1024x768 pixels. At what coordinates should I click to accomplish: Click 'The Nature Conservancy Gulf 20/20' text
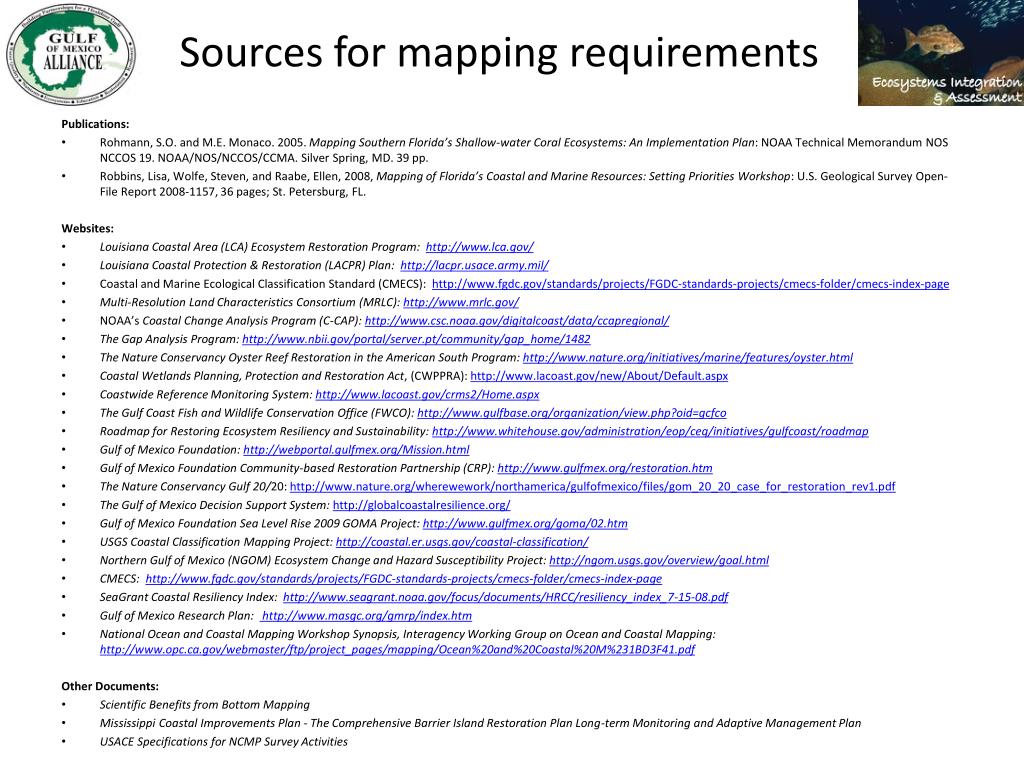click(193, 487)
